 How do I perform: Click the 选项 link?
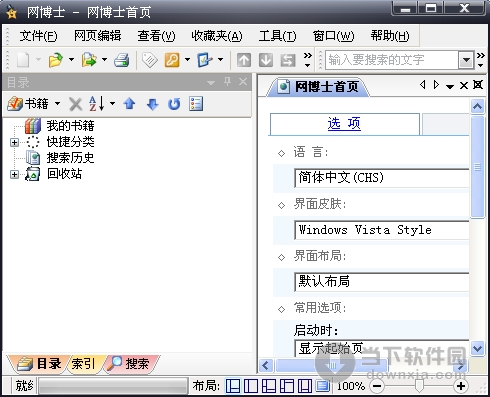click(x=344, y=124)
